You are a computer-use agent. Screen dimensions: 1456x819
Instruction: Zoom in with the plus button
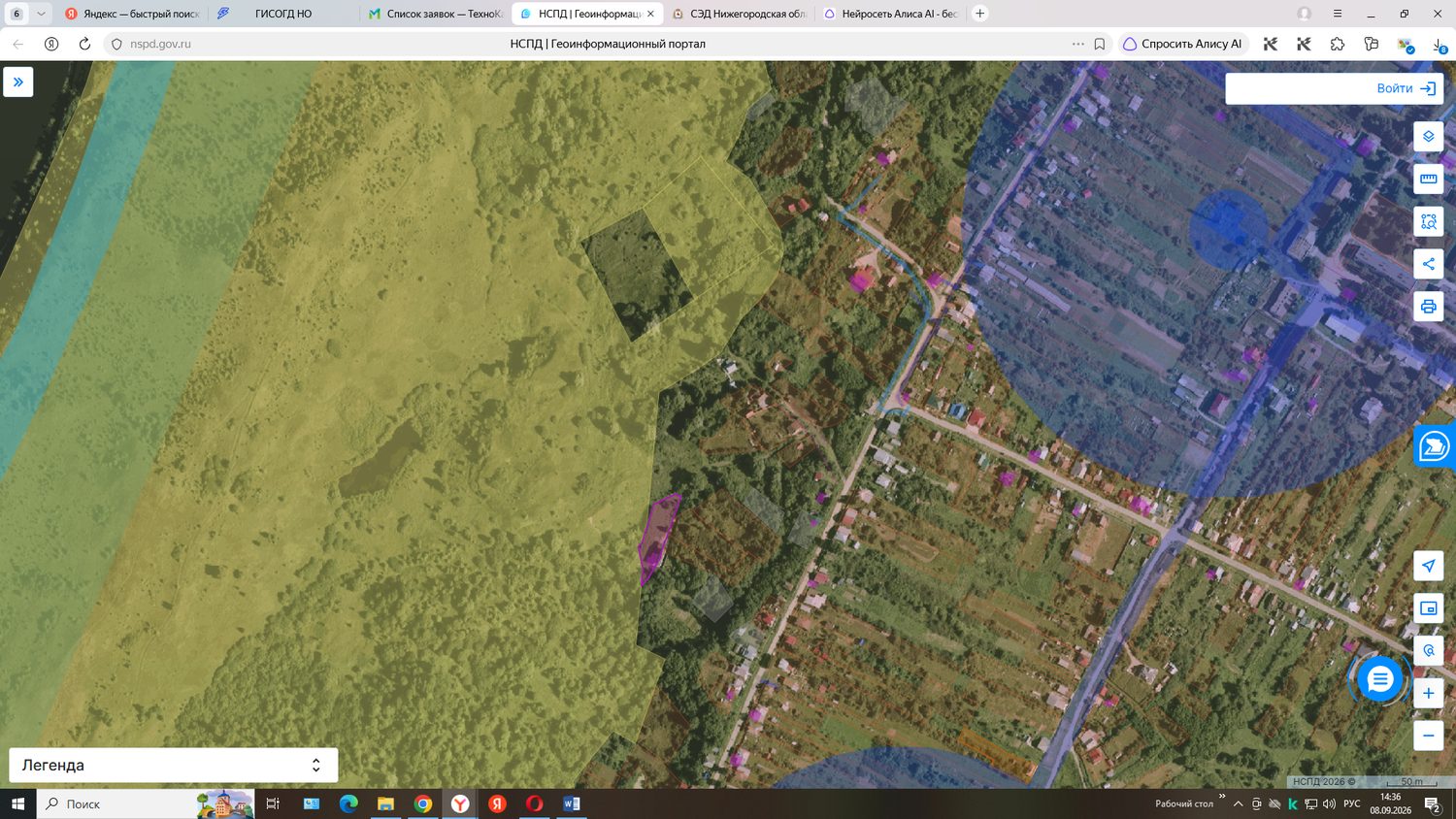coord(1428,693)
